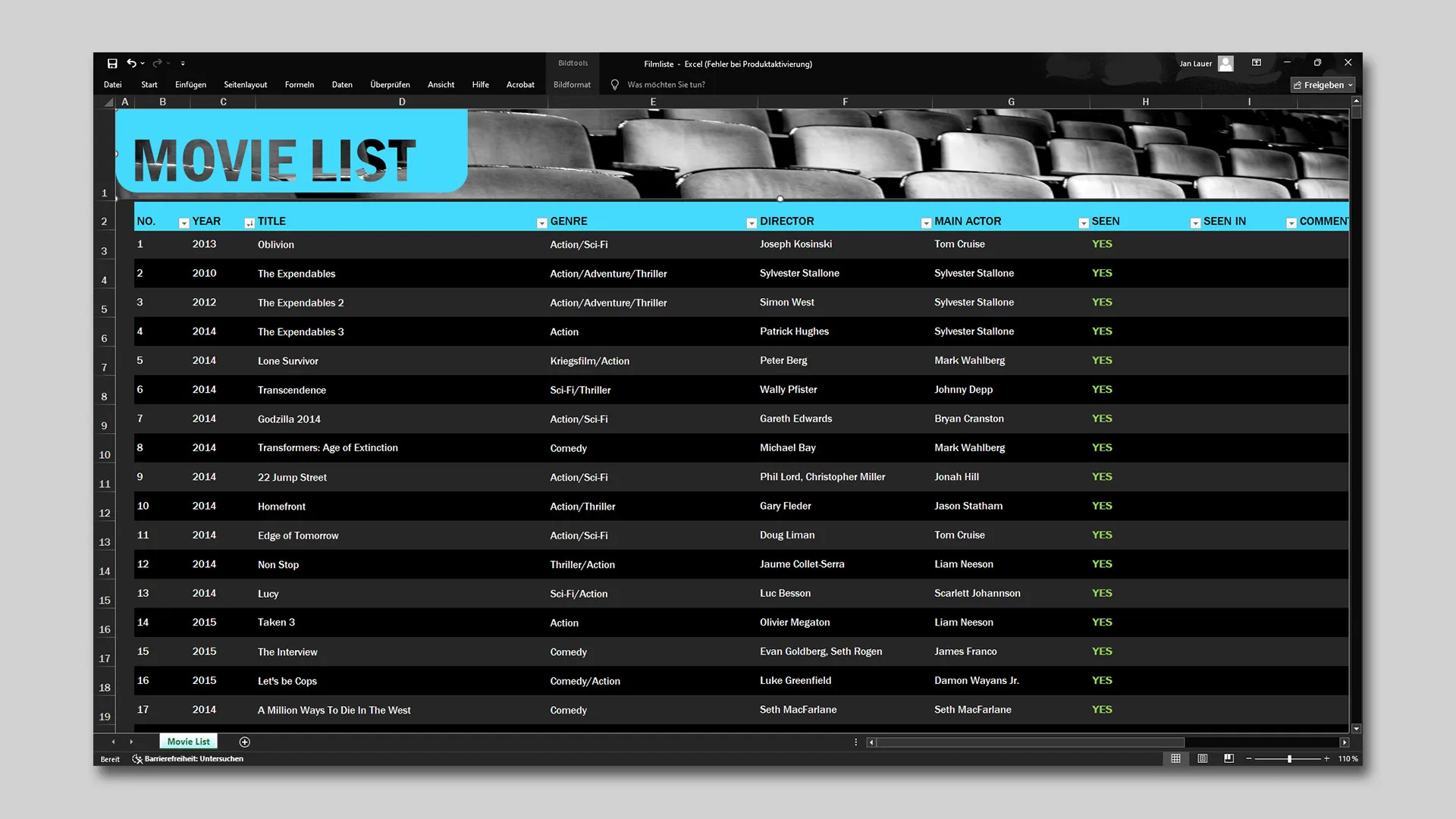This screenshot has height=819, width=1456.
Task: Click the vertical scrollbar down arrow
Action: 1356,729
